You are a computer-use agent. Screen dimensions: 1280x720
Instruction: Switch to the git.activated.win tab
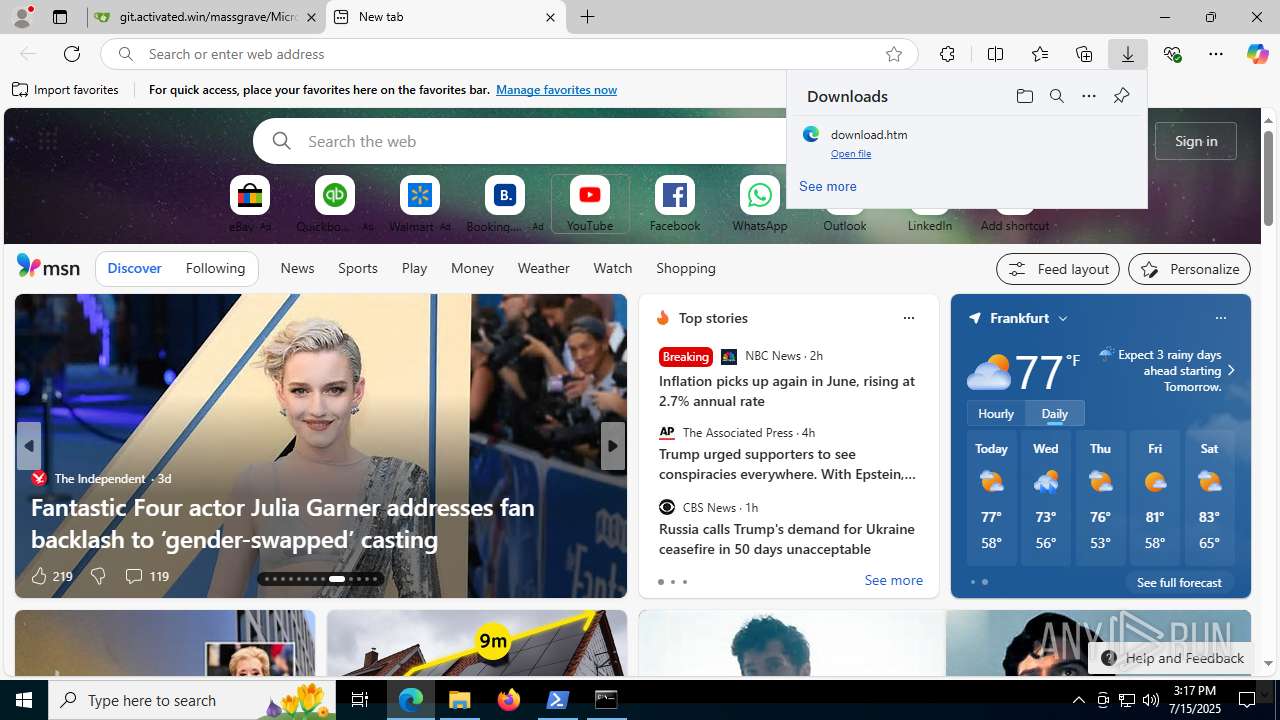pos(207,17)
